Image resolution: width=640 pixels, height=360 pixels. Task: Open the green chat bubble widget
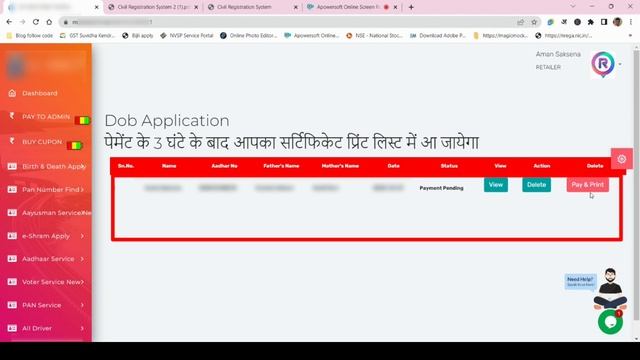pyautogui.click(x=610, y=322)
